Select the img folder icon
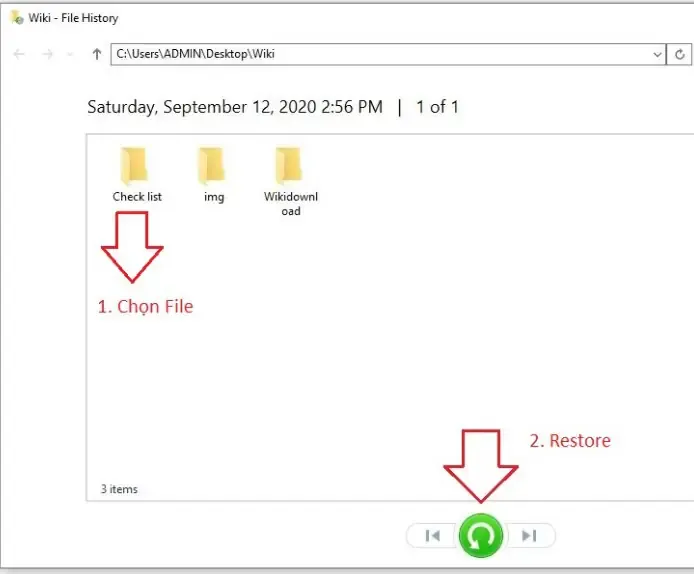Viewport: 694px width, 574px height. point(212,164)
